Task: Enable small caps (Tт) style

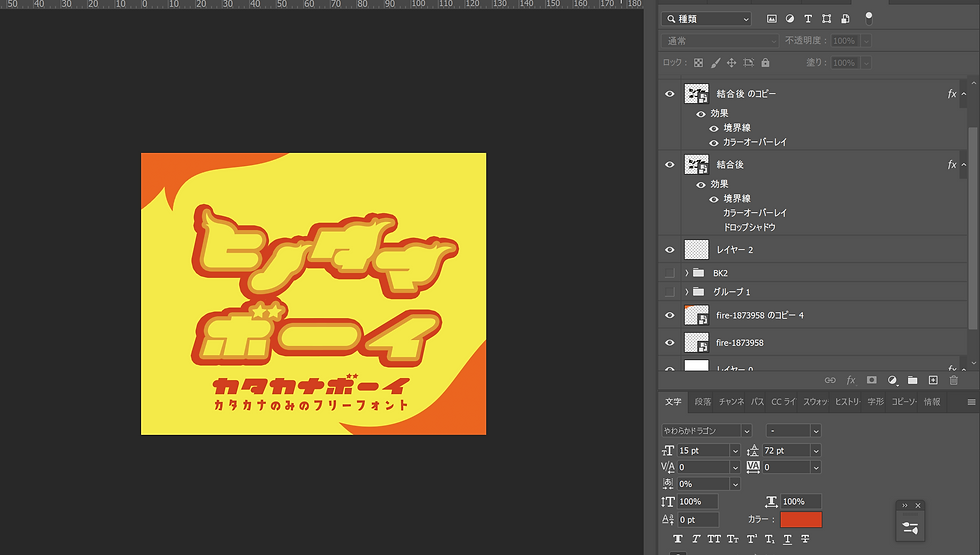Action: tap(732, 539)
